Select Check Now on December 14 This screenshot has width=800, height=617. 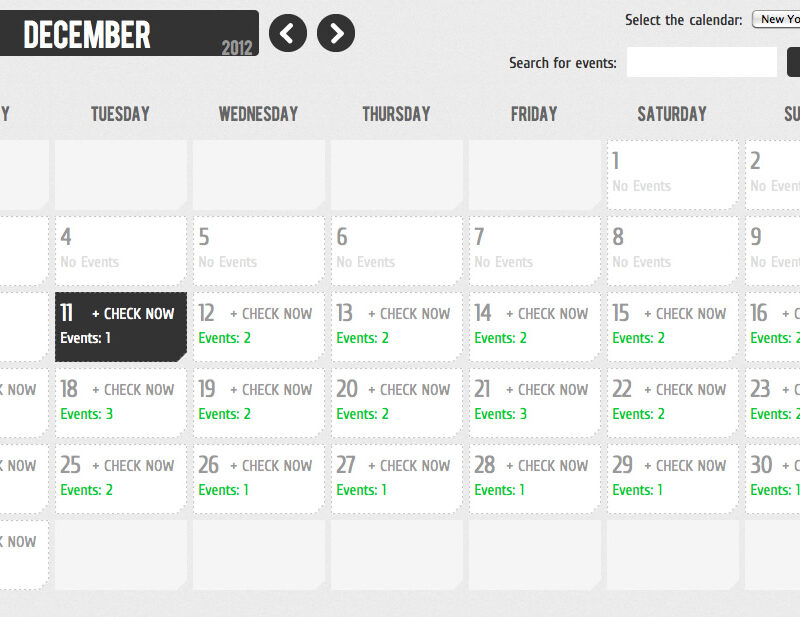click(547, 314)
